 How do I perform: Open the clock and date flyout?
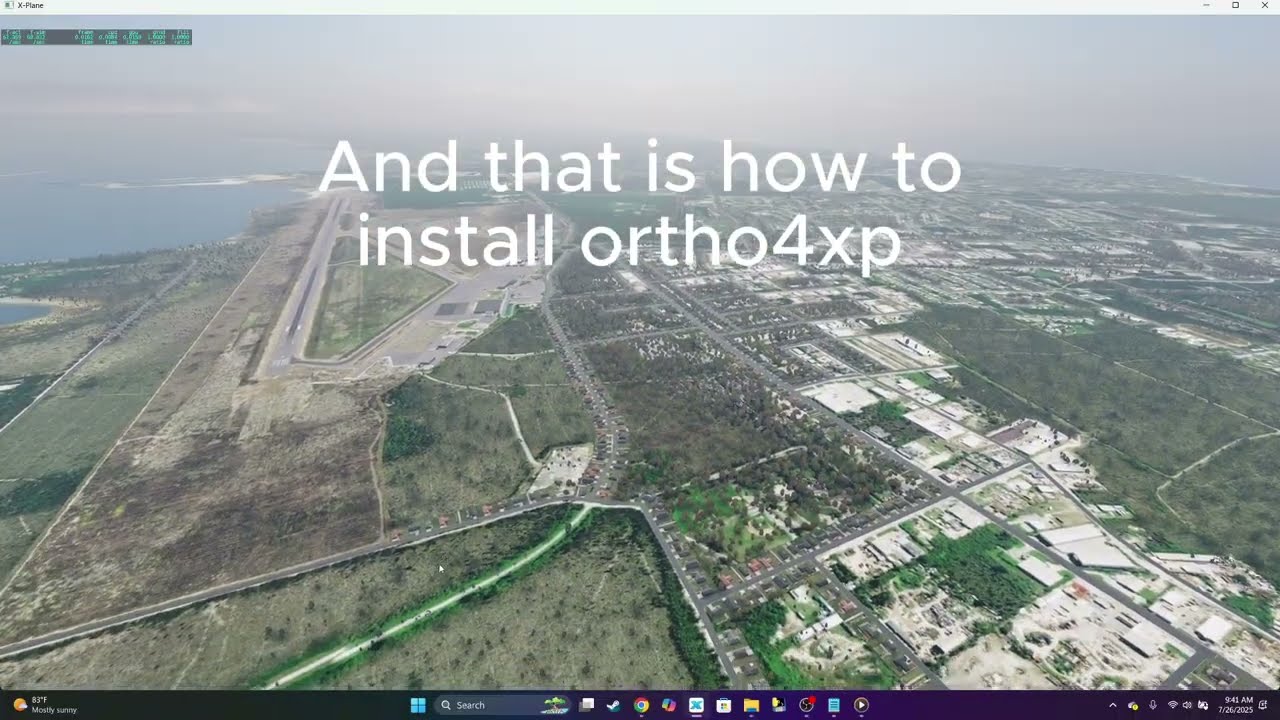1238,705
